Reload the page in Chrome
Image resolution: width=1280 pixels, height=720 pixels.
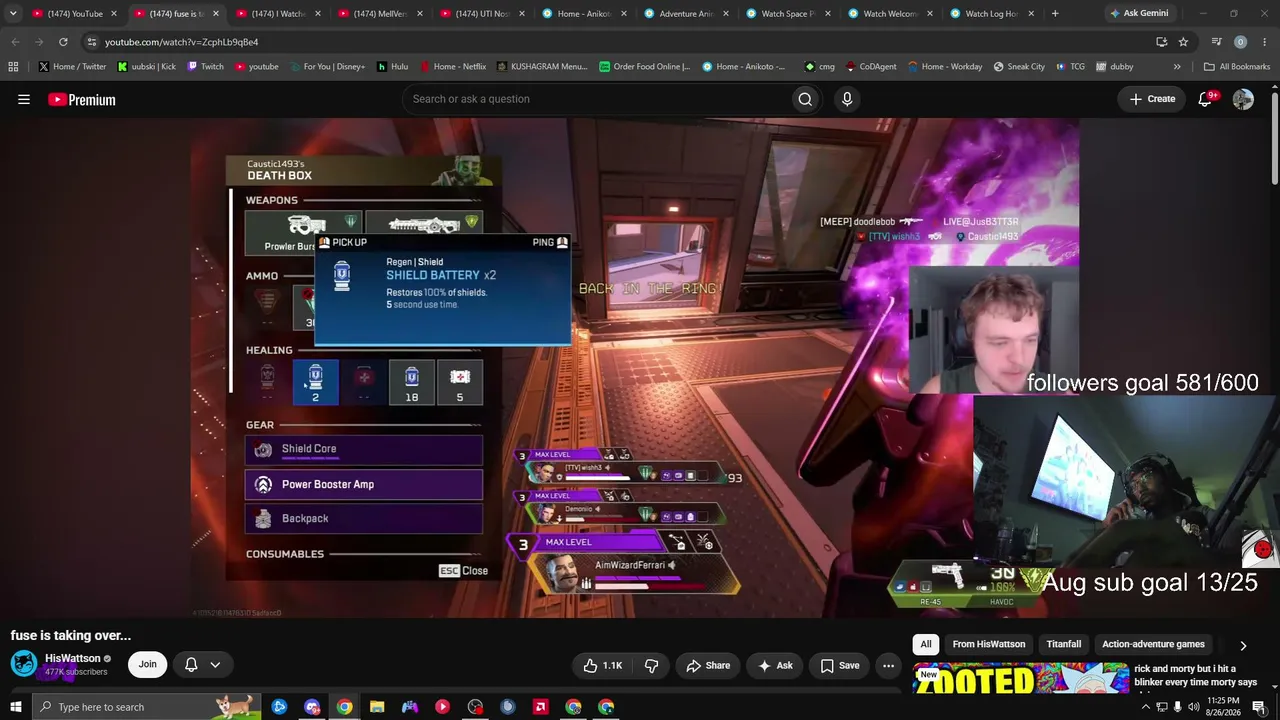coord(63,42)
